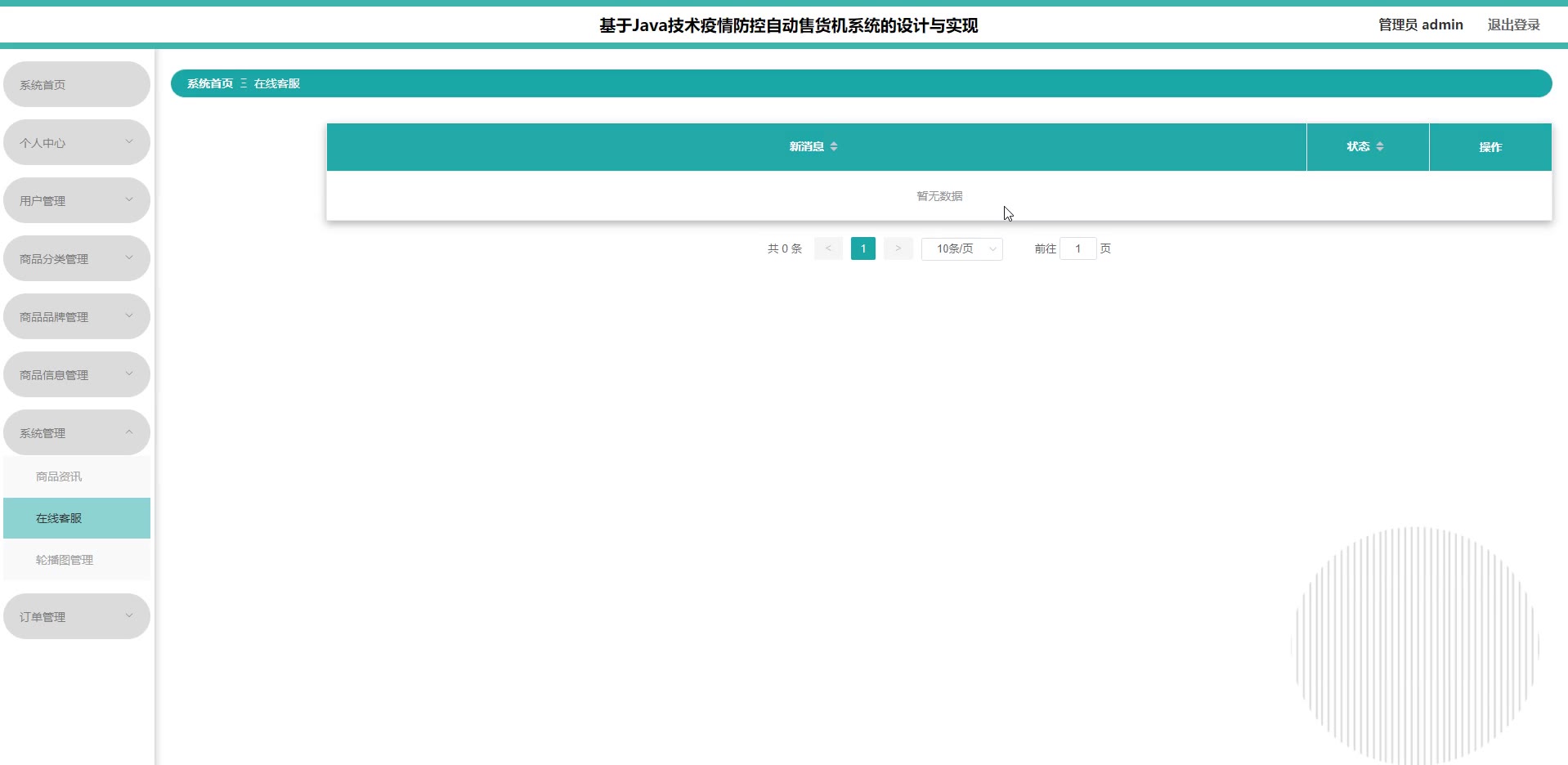
Task: Collapse the 系统管理 sidebar menu
Action: 77,432
